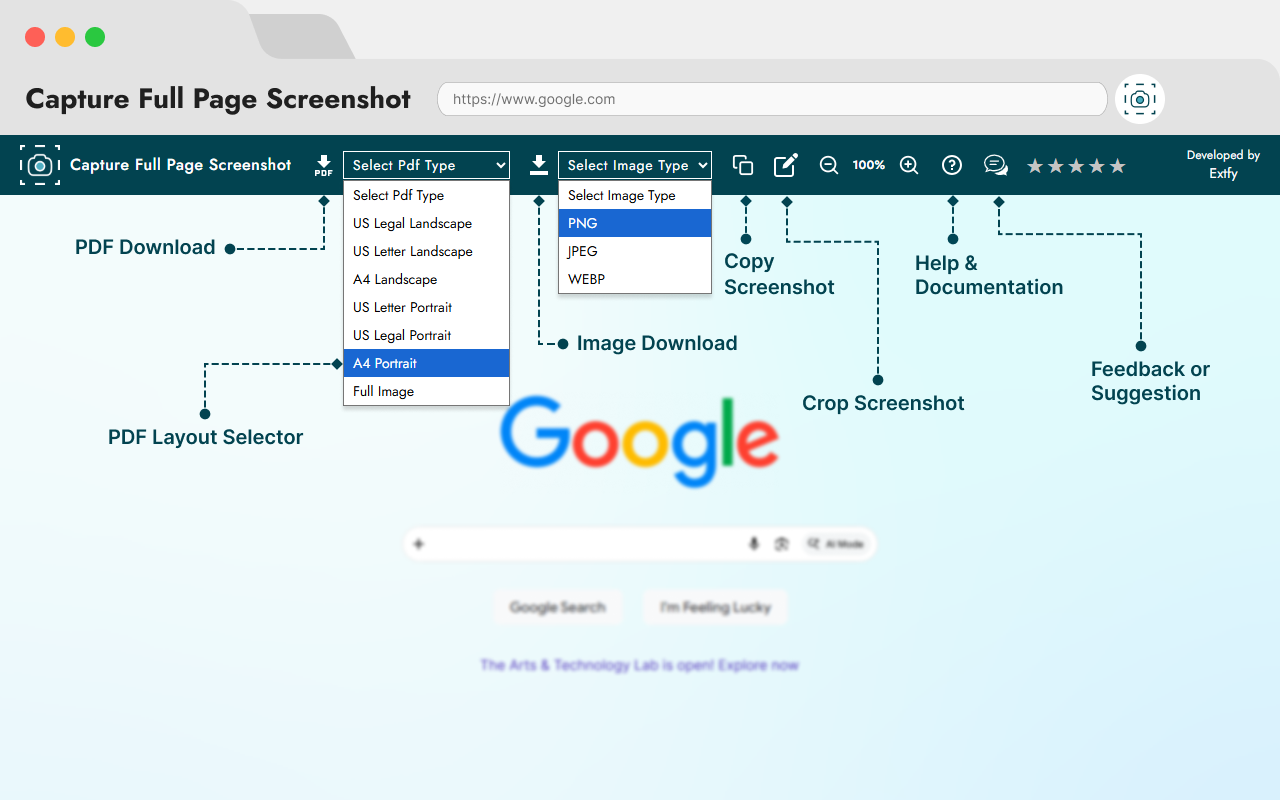1280x800 pixels.
Task: Click the camera logo in the dark toolbar
Action: tap(40, 165)
